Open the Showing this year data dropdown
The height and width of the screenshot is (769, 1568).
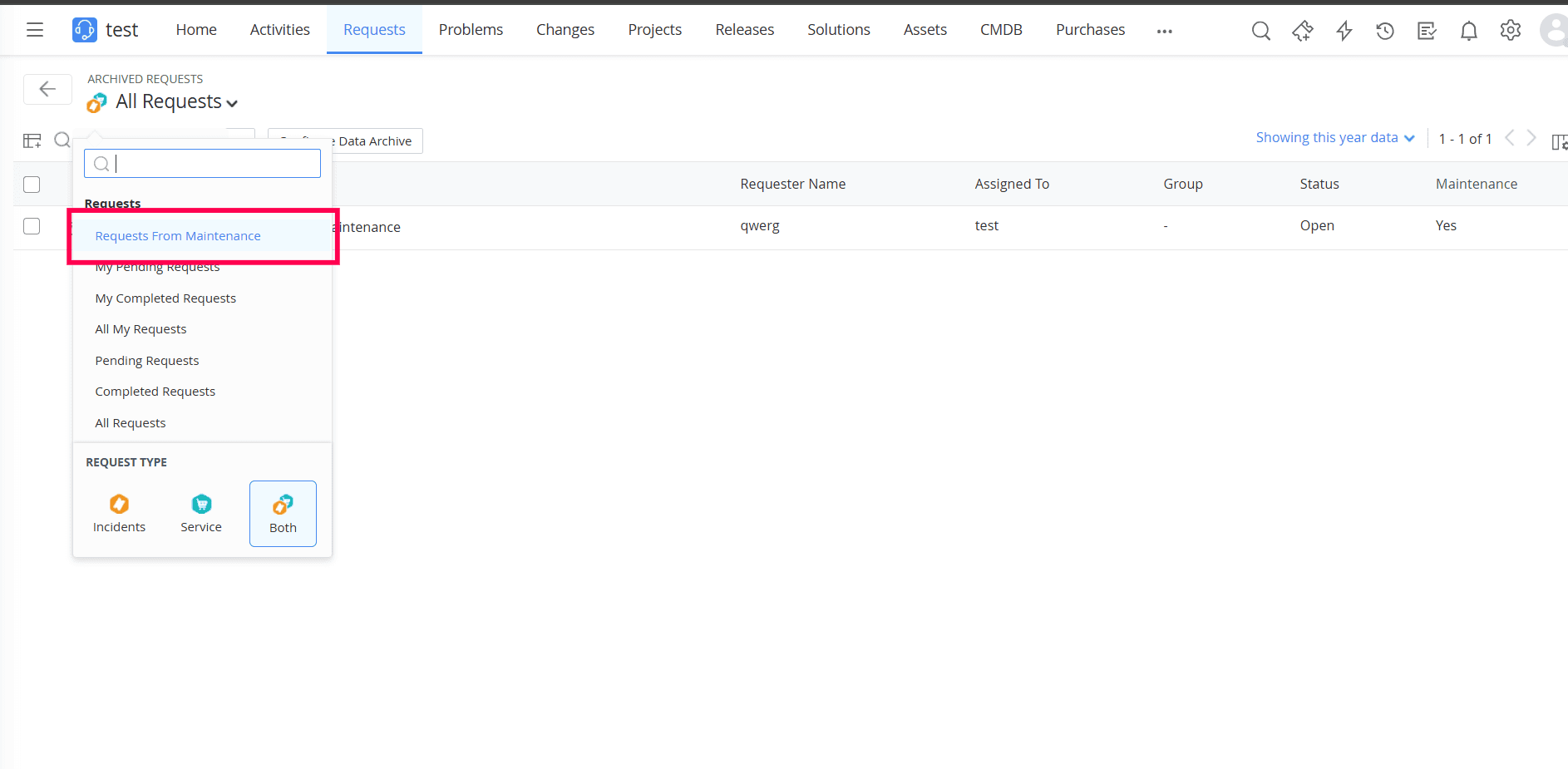[1334, 137]
